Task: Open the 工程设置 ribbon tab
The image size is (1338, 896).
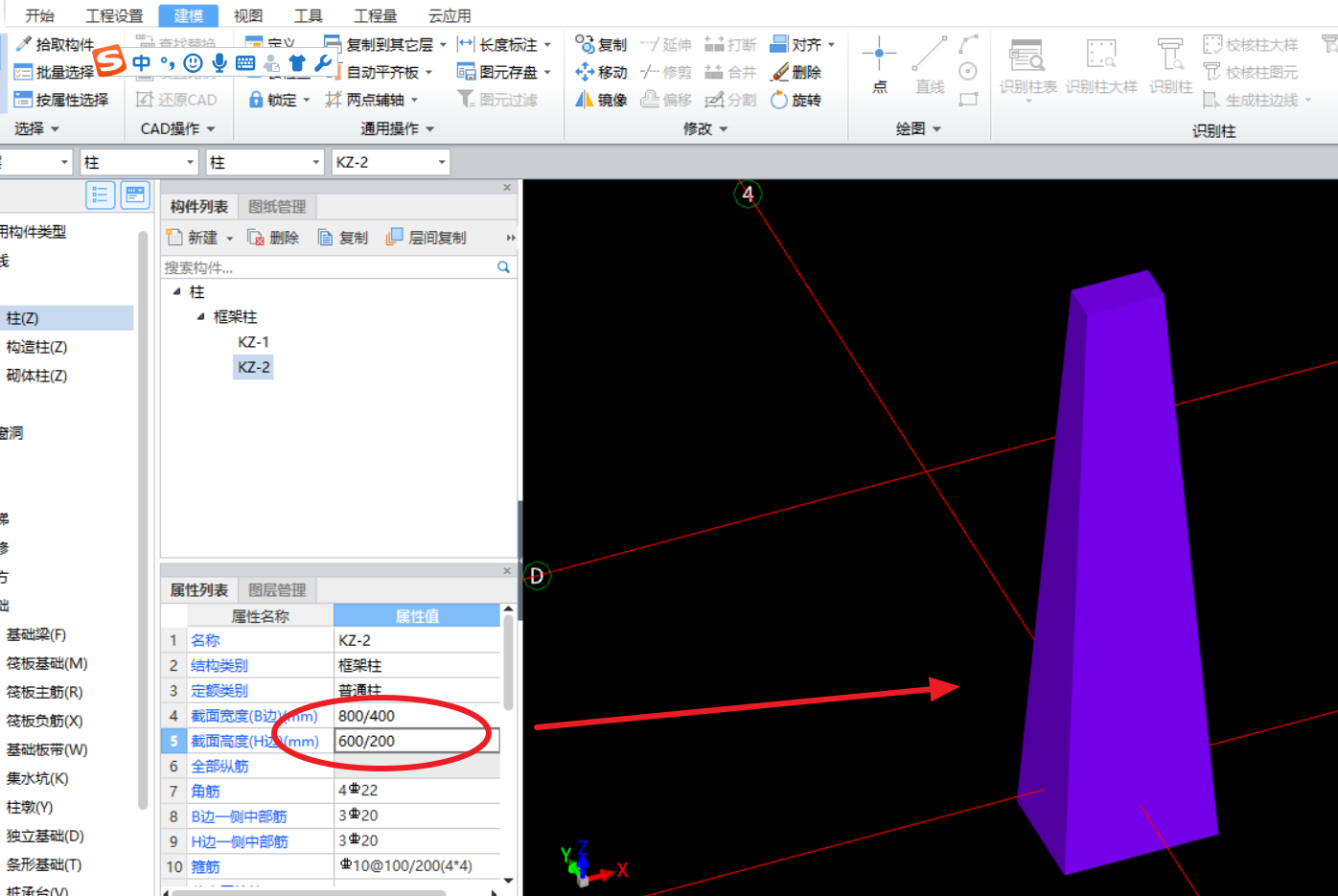Action: [114, 15]
